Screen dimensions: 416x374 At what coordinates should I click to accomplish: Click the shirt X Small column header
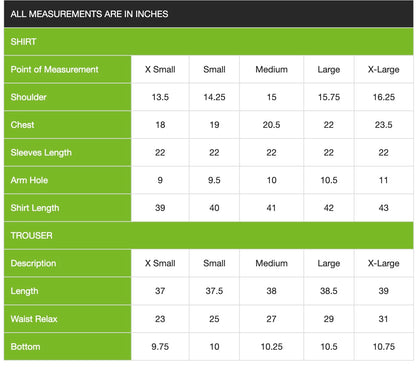pyautogui.click(x=160, y=69)
